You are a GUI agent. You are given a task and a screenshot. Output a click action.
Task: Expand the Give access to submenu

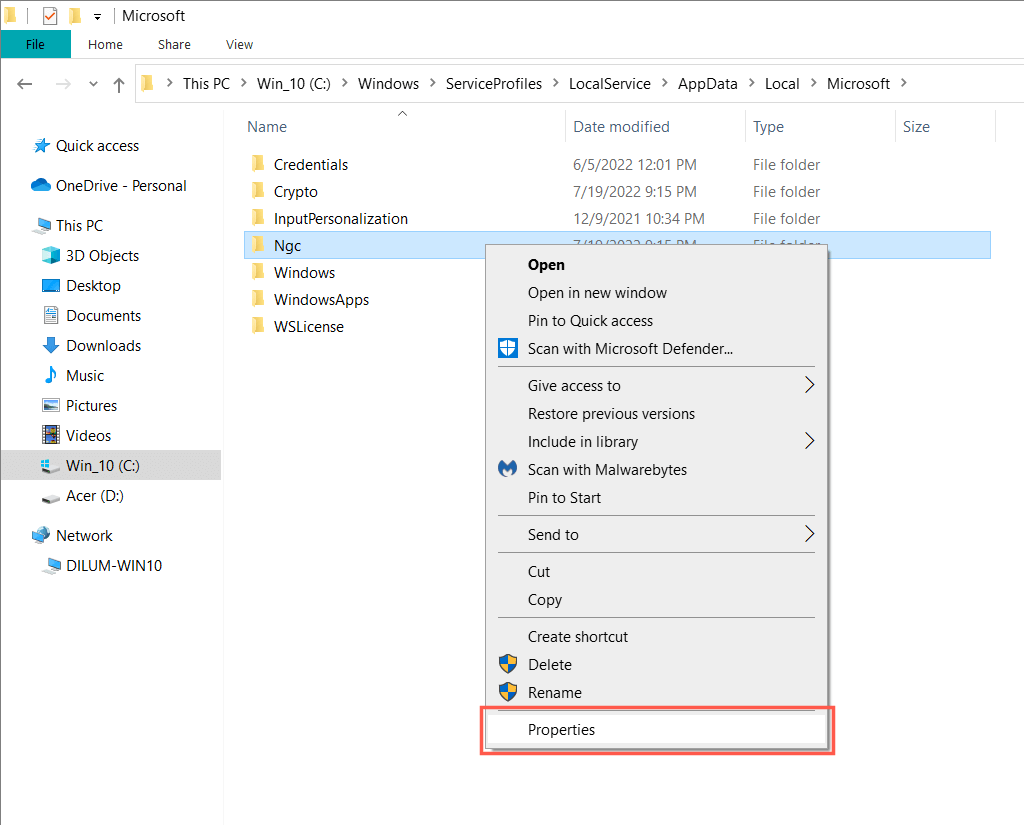(809, 386)
